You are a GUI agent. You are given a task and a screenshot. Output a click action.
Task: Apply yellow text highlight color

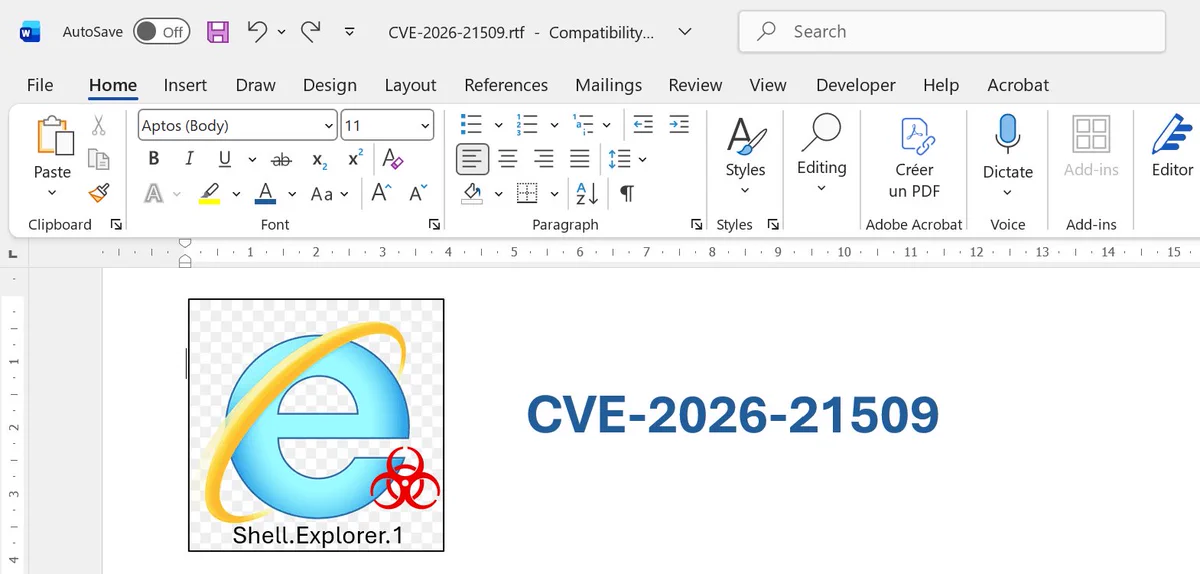(x=209, y=193)
